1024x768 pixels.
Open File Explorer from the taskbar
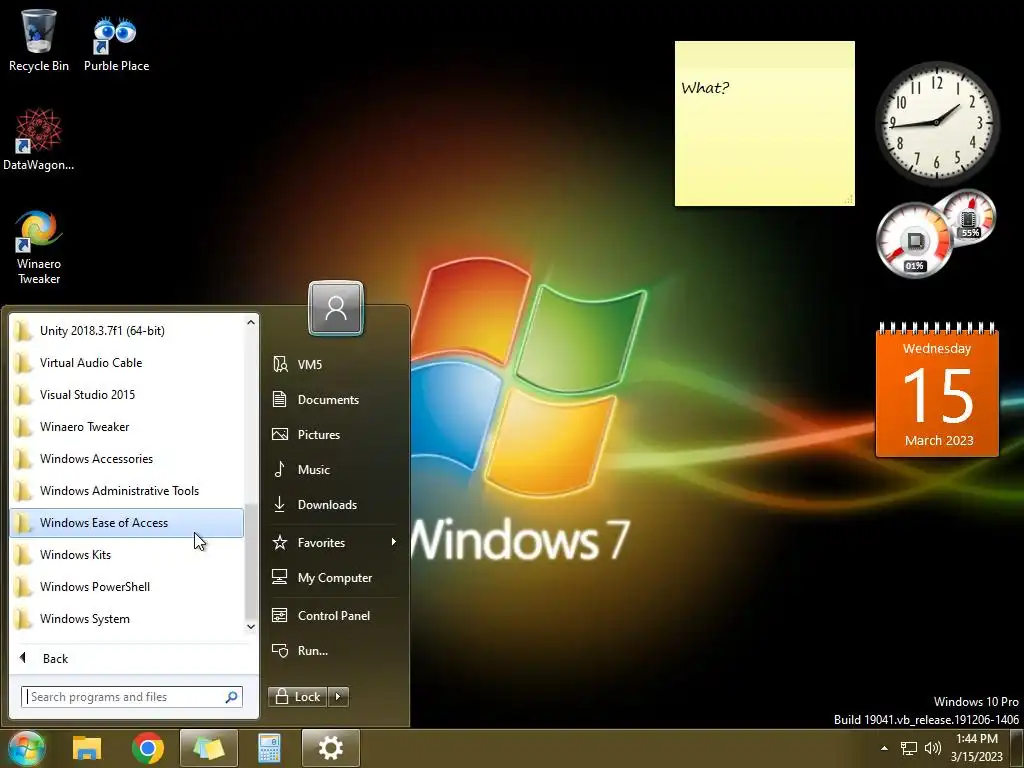(87, 748)
